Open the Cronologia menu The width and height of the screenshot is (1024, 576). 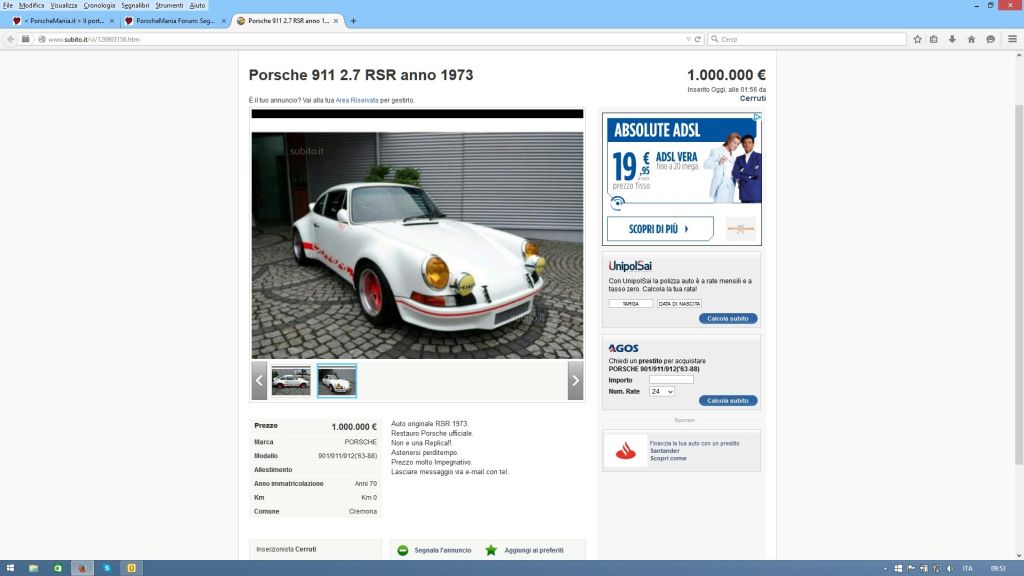99,5
